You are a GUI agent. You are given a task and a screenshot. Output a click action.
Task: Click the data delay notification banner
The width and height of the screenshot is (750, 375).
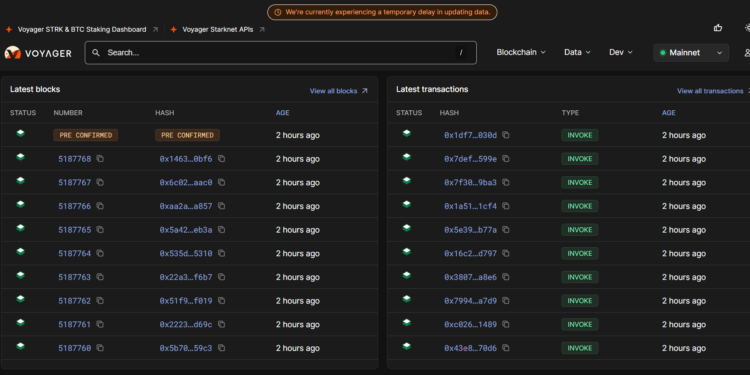click(x=382, y=12)
